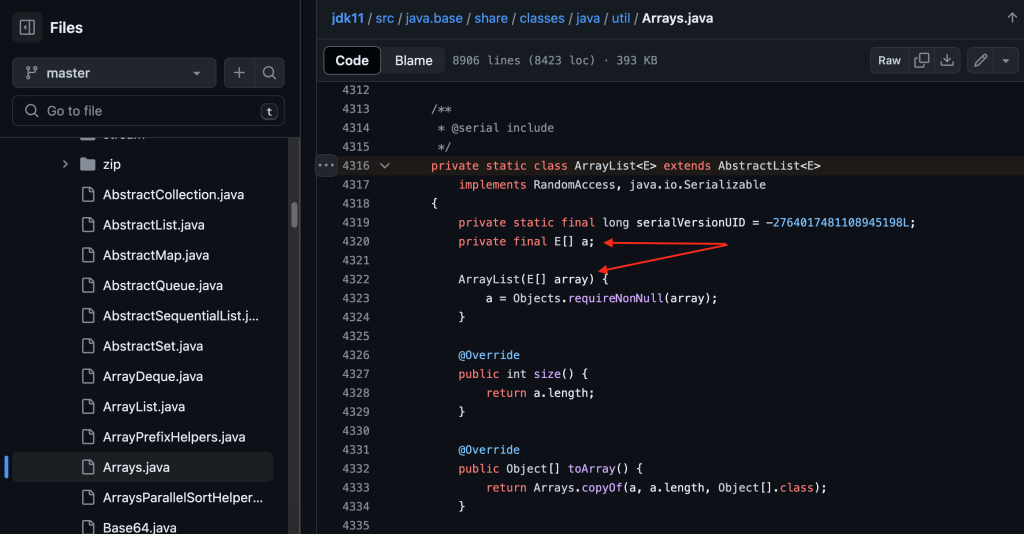Viewport: 1024px width, 534px height.
Task: Open AbstractSet.java file
Action: [153, 346]
